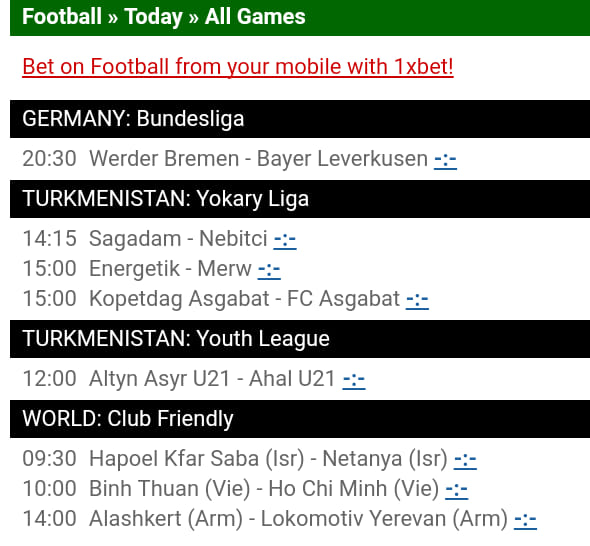Open score link for Werder Bremen match
Image resolution: width=590 pixels, height=546 pixels.
[x=445, y=160]
